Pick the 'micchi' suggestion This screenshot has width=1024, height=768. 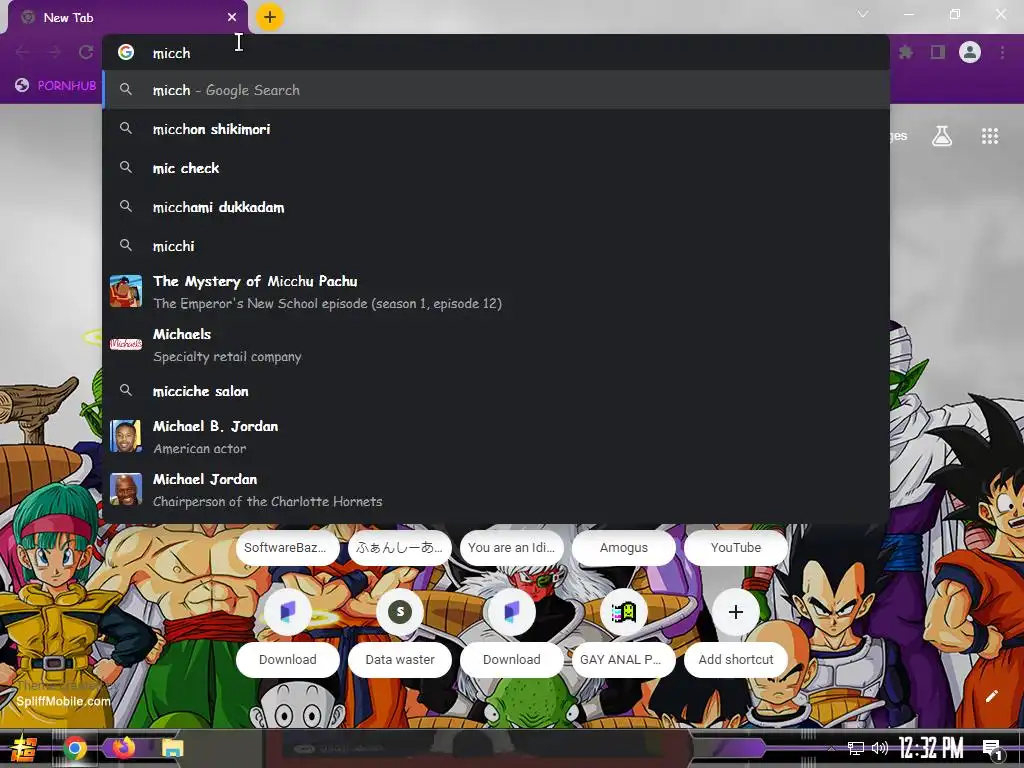click(x=496, y=246)
